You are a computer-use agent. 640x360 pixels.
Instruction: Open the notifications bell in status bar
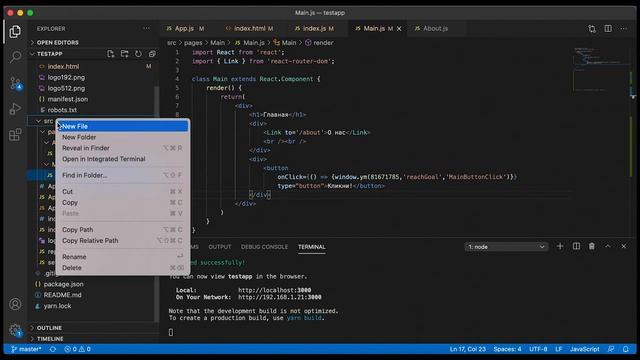pyautogui.click(x=626, y=349)
